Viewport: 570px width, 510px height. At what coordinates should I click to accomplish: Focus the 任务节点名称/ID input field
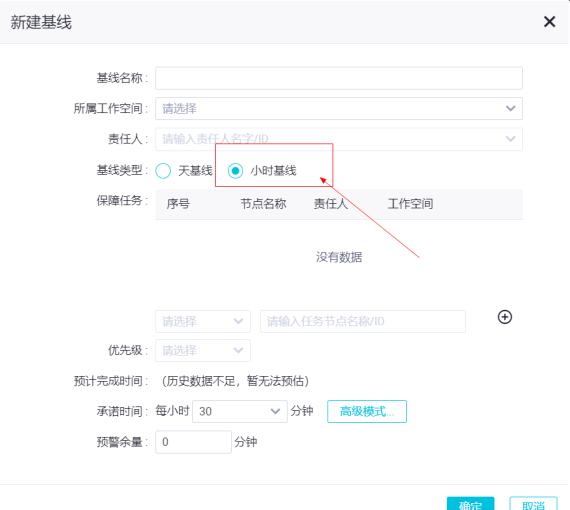click(x=363, y=321)
